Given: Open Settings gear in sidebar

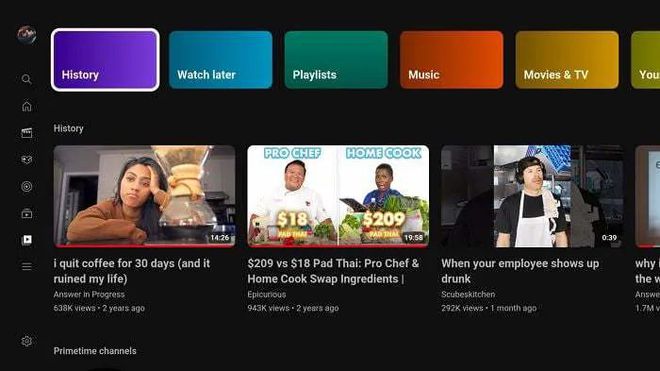Looking at the screenshot, I should coord(27,341).
